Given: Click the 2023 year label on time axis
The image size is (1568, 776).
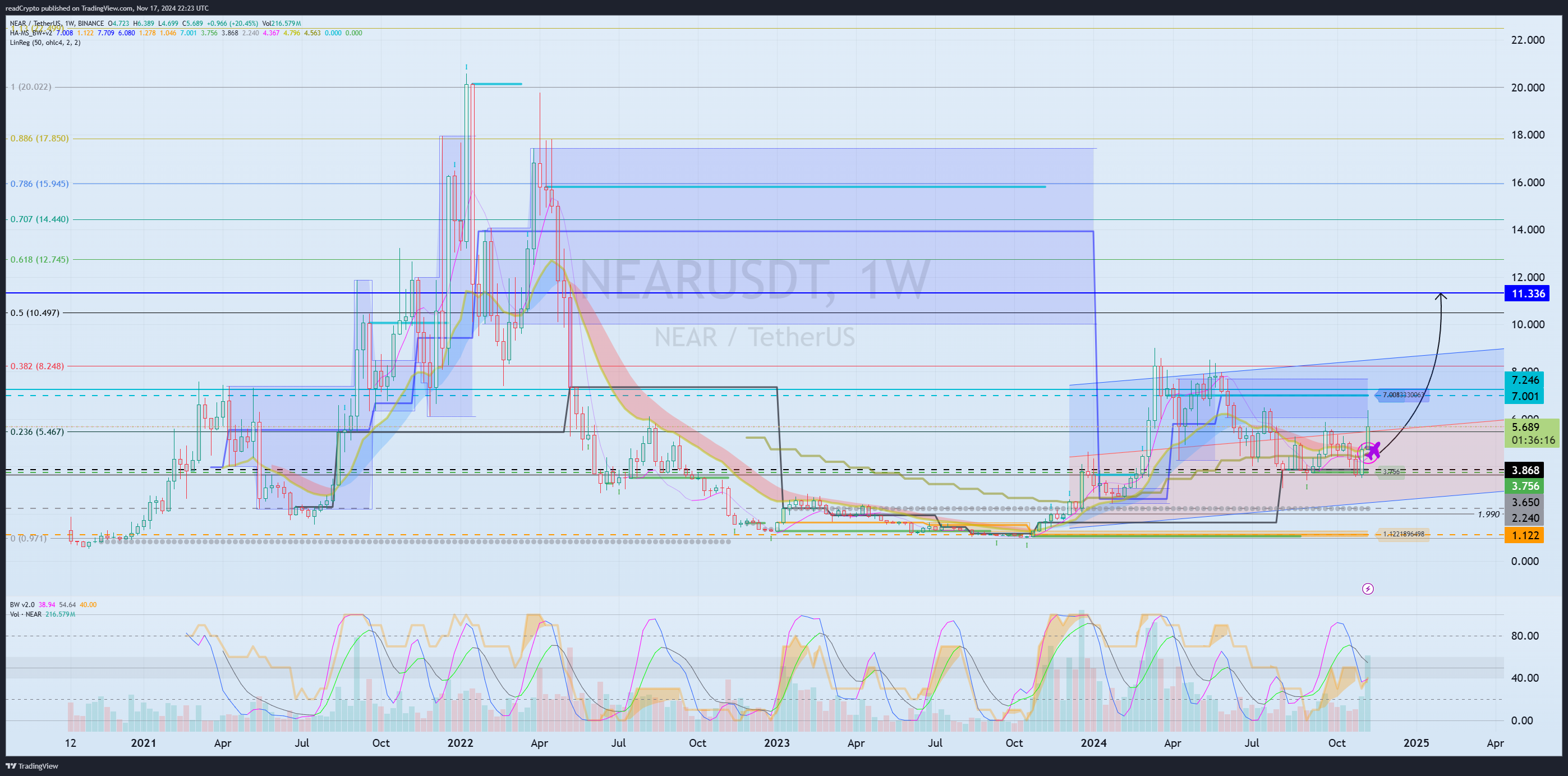Looking at the screenshot, I should 776,742.
